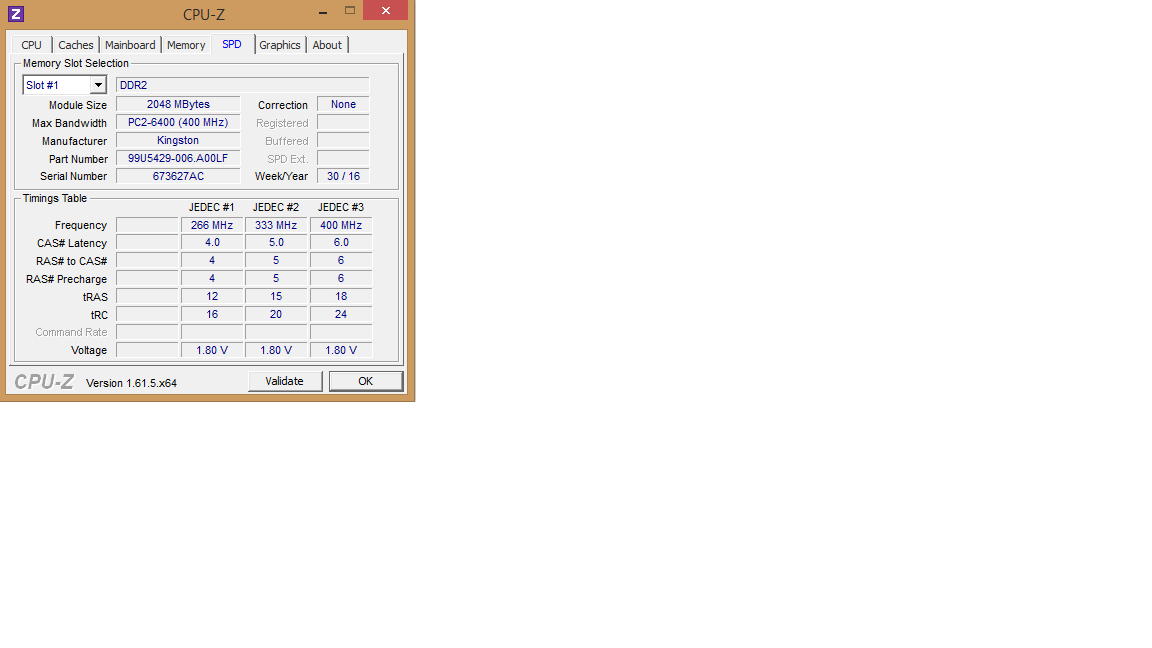Click the OK button
Screen dimensions: 1152x648
tap(366, 381)
